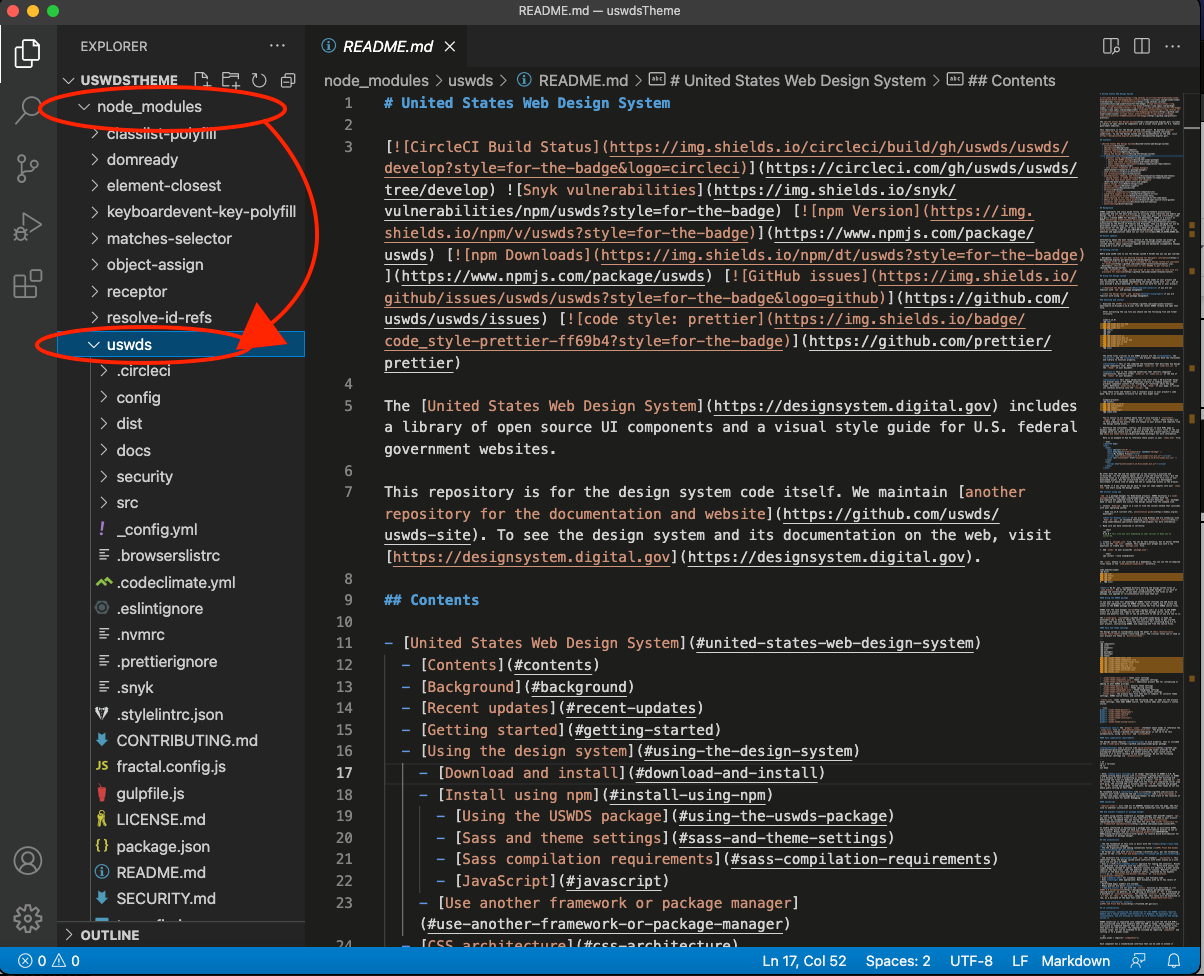1204x976 pixels.
Task: Open the .nvmrc file
Action: pyautogui.click(x=181, y=635)
